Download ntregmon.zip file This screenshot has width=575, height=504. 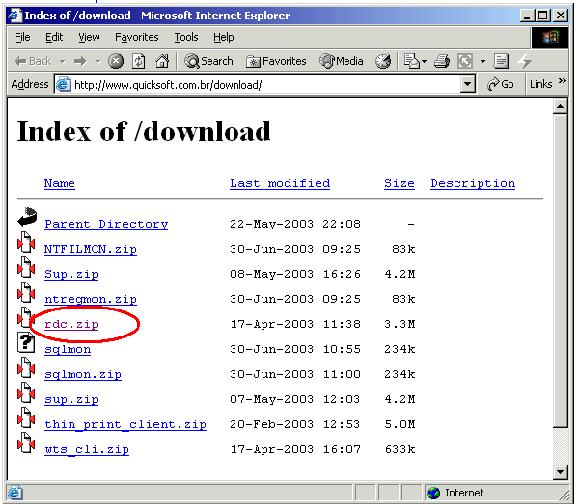click(90, 299)
